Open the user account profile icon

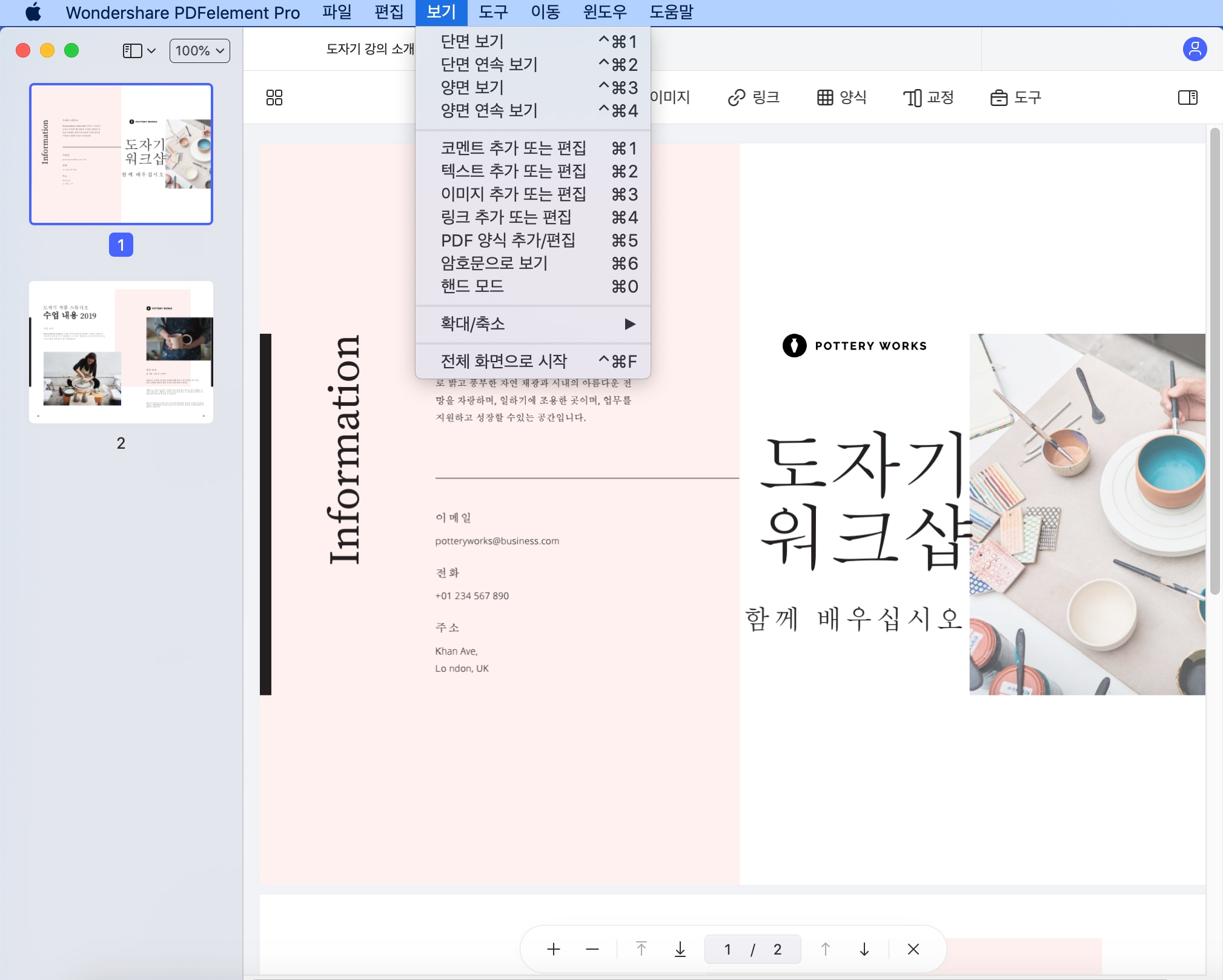pyautogui.click(x=1195, y=49)
